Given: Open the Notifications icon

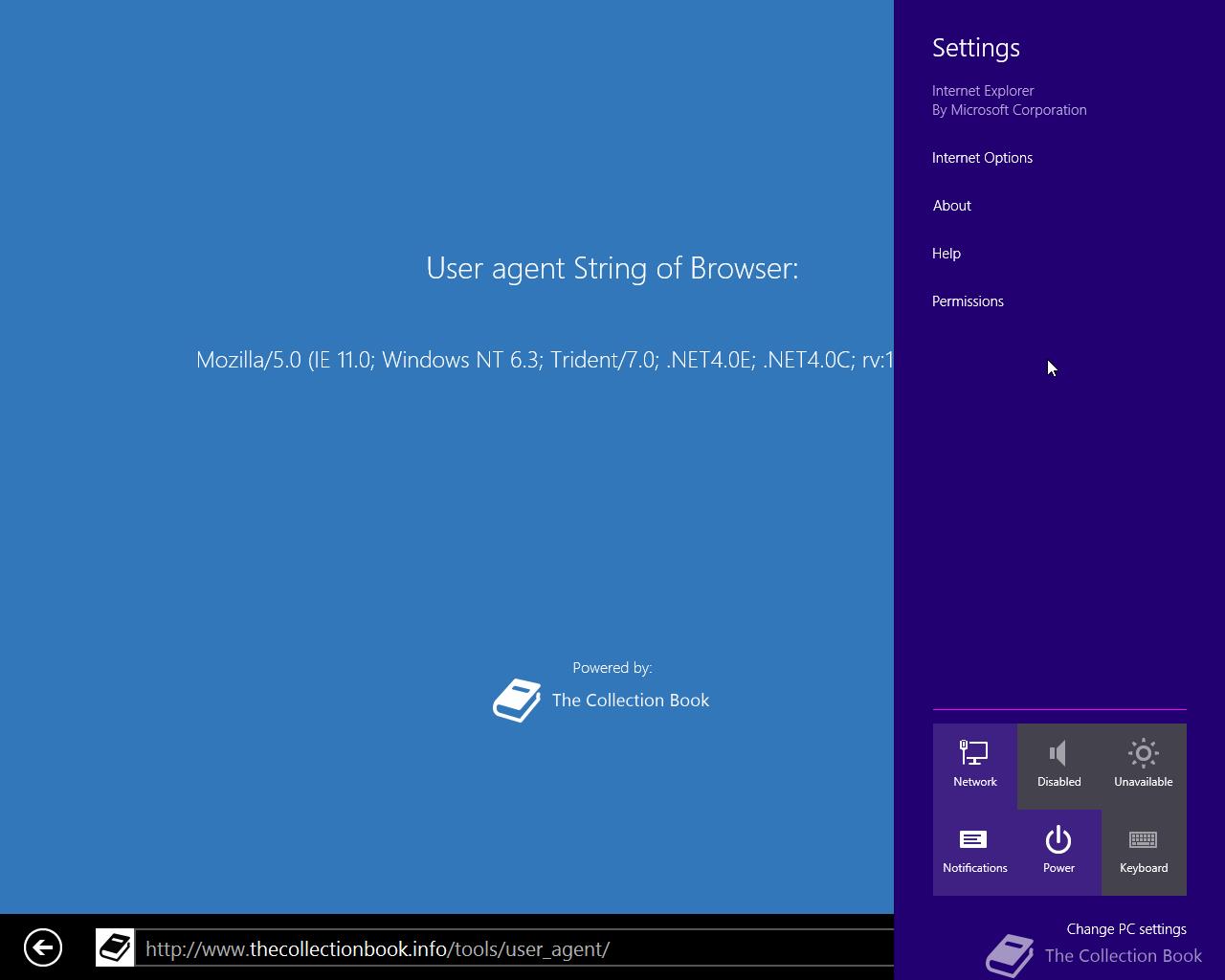Looking at the screenshot, I should click(974, 853).
